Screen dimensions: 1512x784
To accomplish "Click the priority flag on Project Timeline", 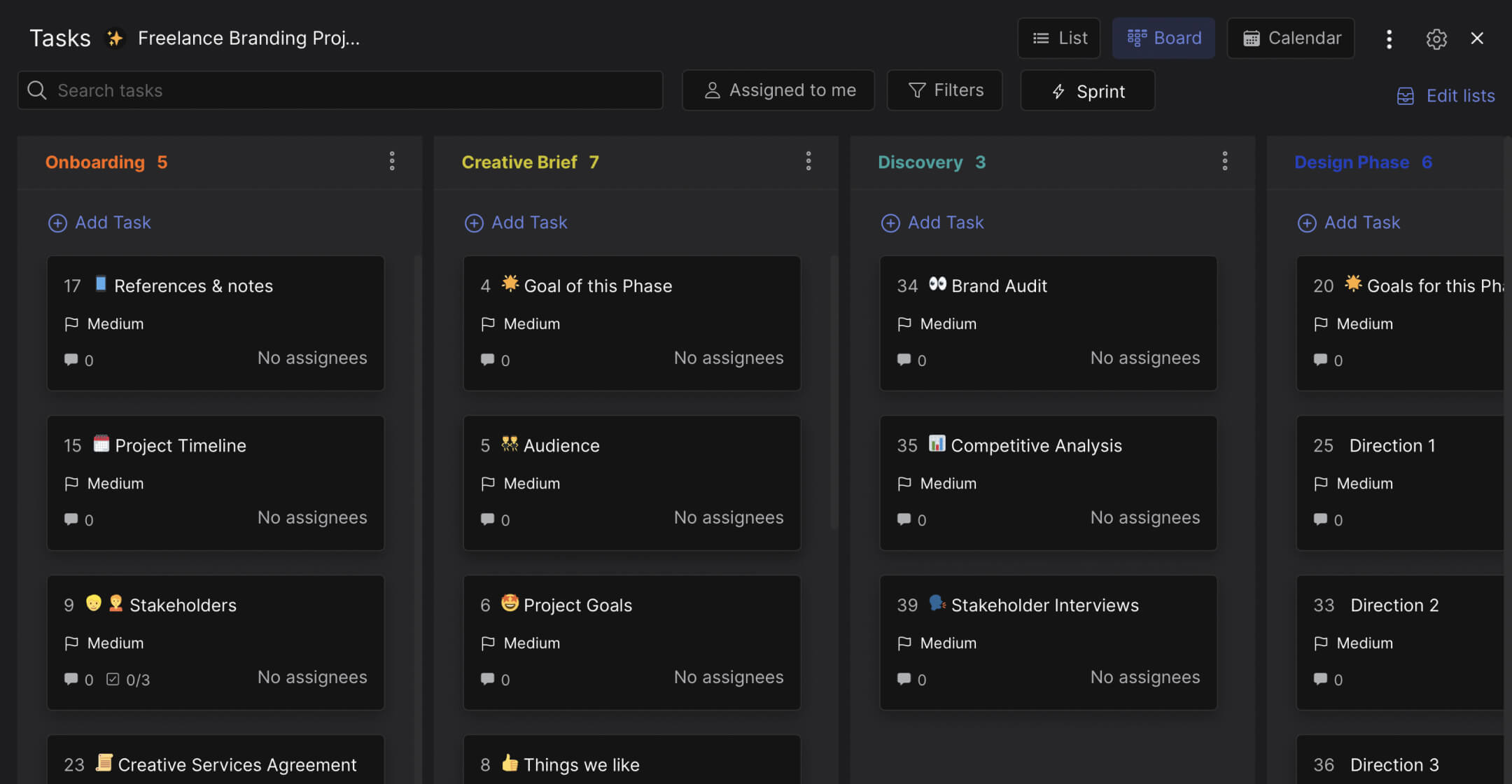I will pos(71,483).
